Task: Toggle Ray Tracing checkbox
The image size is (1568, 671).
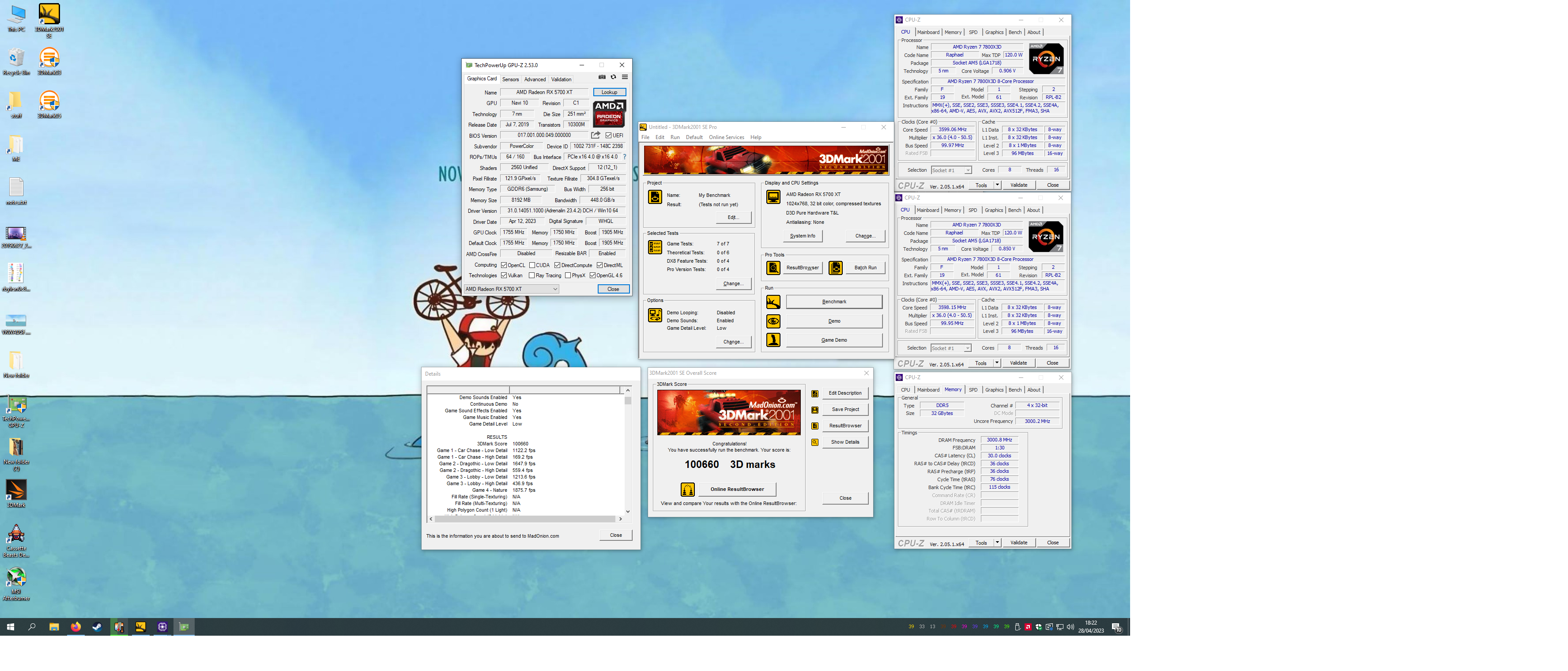Action: click(x=532, y=276)
